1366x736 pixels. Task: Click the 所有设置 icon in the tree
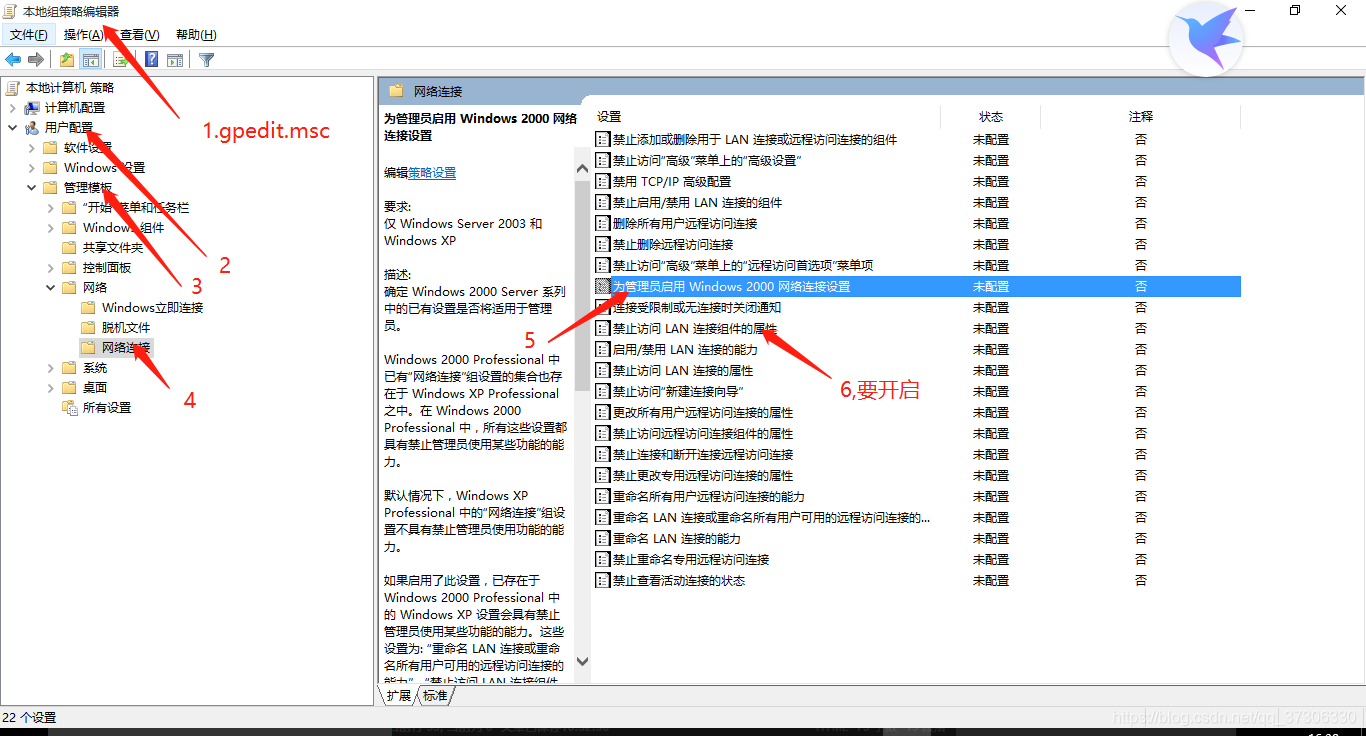[x=70, y=407]
